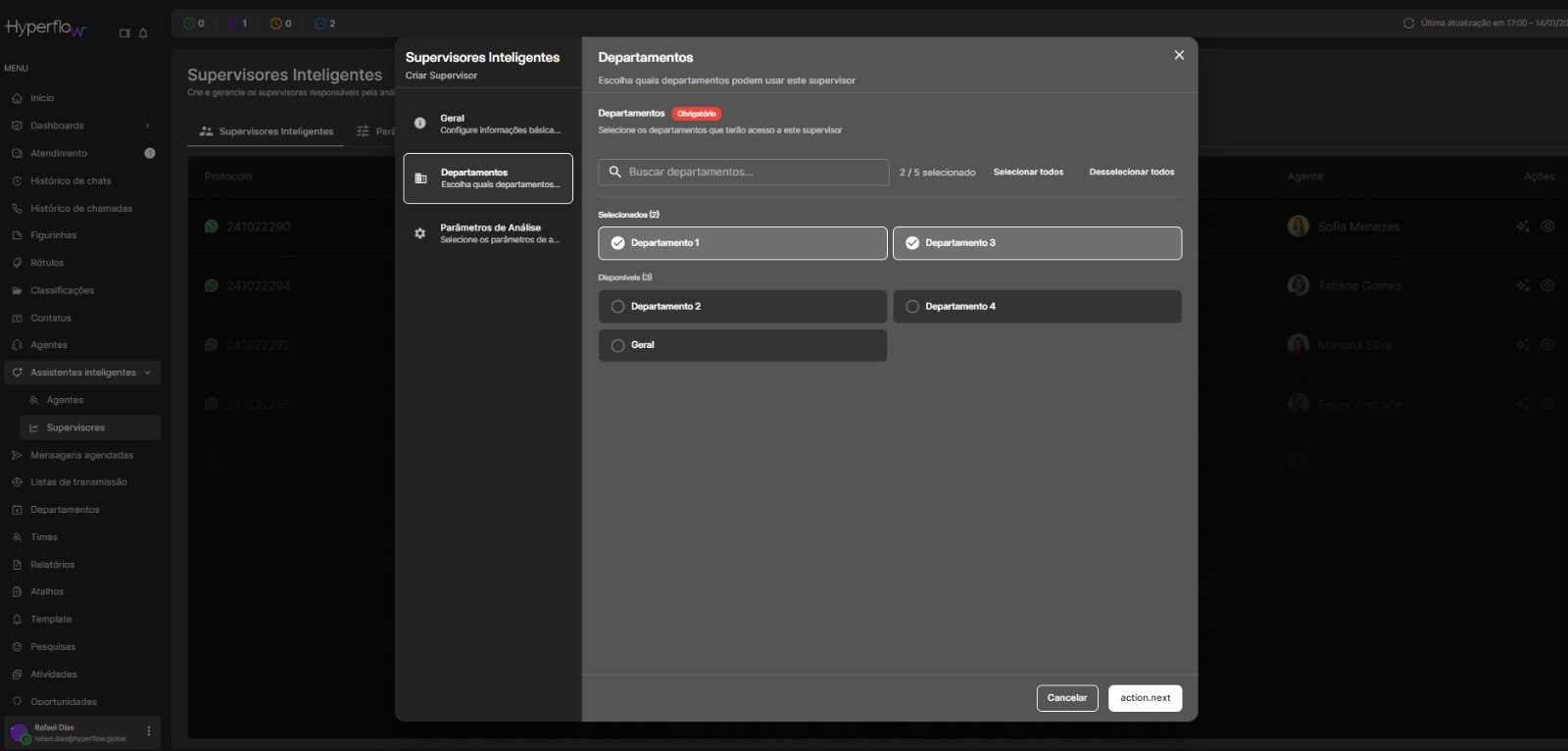The width and height of the screenshot is (1568, 751).
Task: Click the notification bell icon
Action: pyautogui.click(x=143, y=33)
